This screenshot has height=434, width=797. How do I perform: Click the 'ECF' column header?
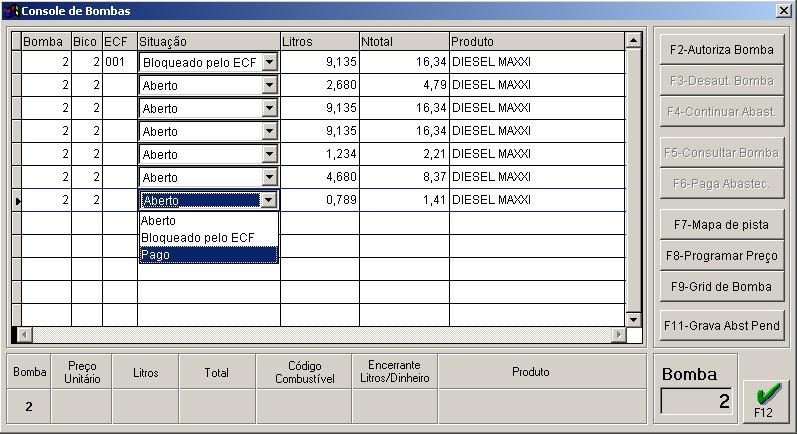(120, 41)
